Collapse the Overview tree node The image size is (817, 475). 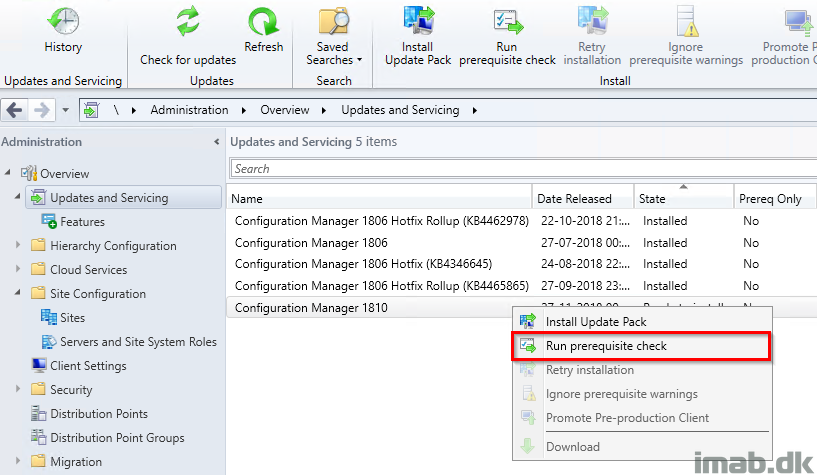point(7,172)
